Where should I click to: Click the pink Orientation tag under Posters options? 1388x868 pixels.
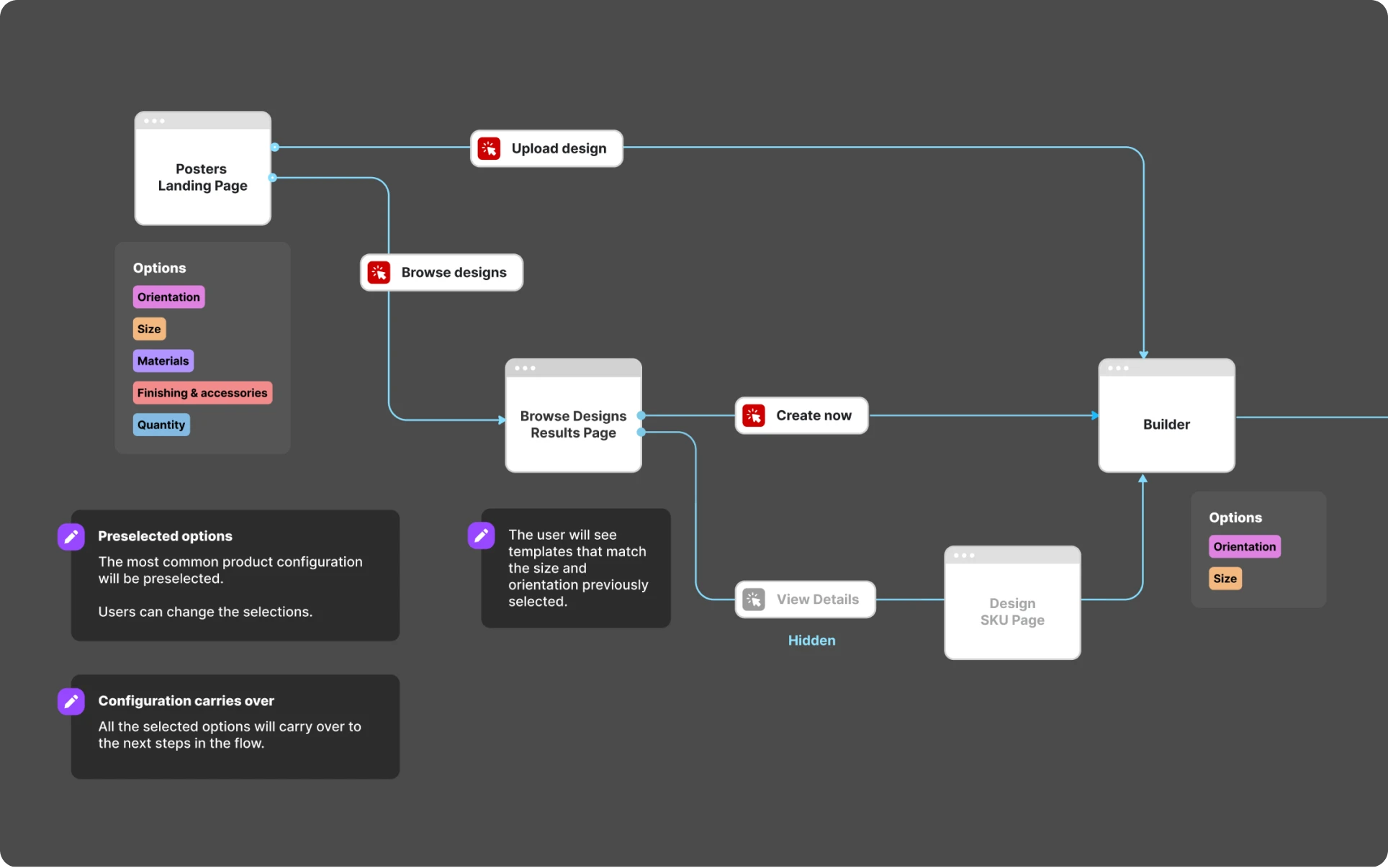pyautogui.click(x=168, y=297)
